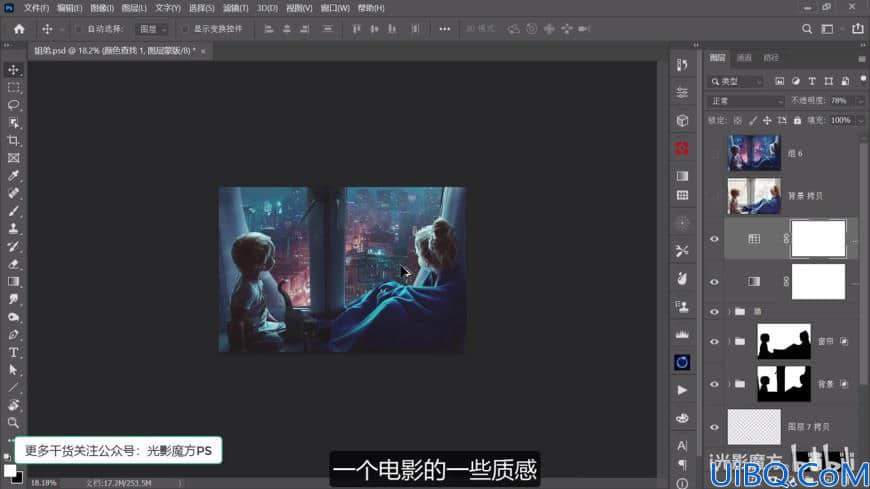Open the 滤镜(T) menu
The image size is (870, 489).
[x=235, y=8]
